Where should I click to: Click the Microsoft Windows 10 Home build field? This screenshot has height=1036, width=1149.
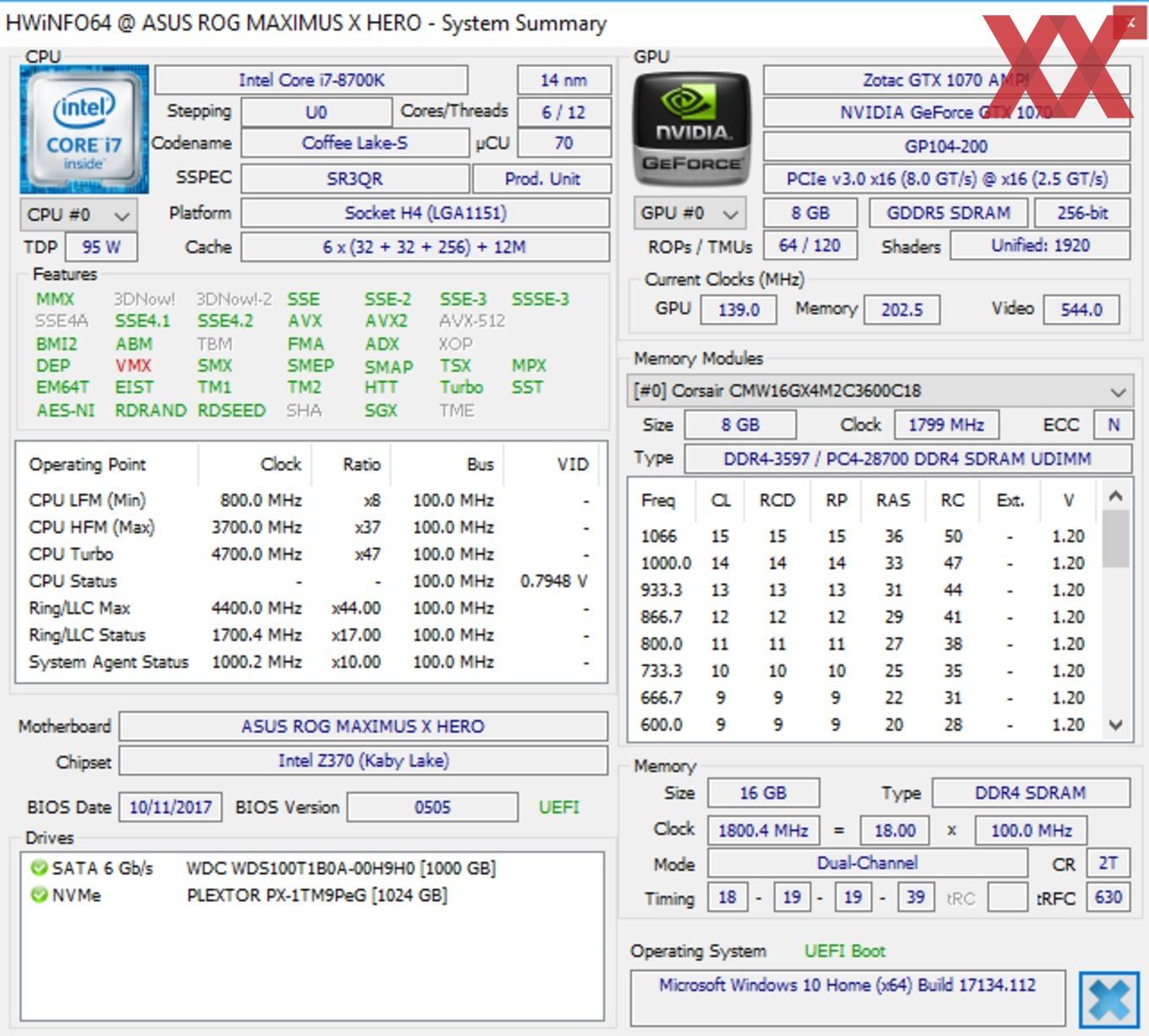coord(847,999)
